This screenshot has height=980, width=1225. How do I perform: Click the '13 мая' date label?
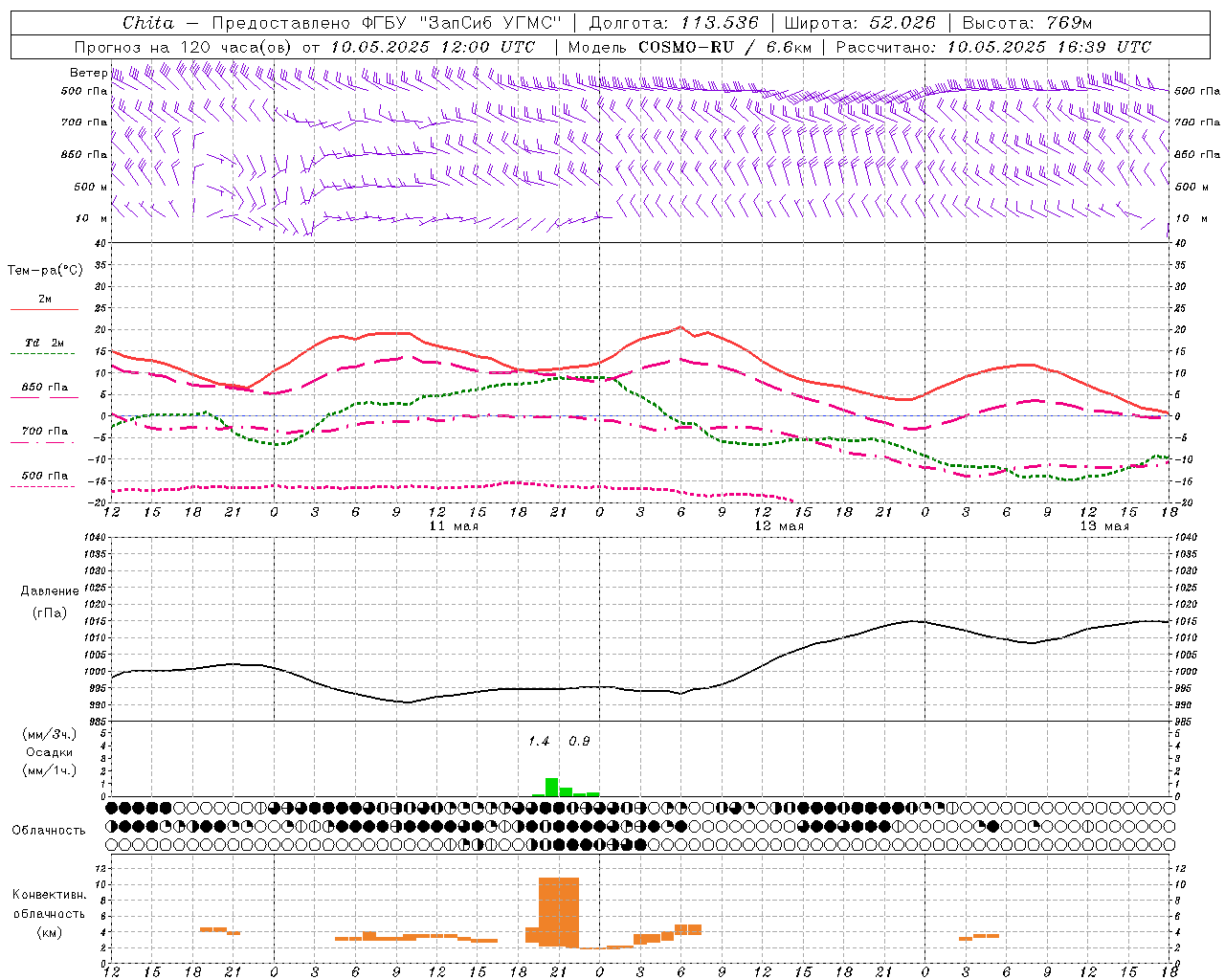(1103, 526)
